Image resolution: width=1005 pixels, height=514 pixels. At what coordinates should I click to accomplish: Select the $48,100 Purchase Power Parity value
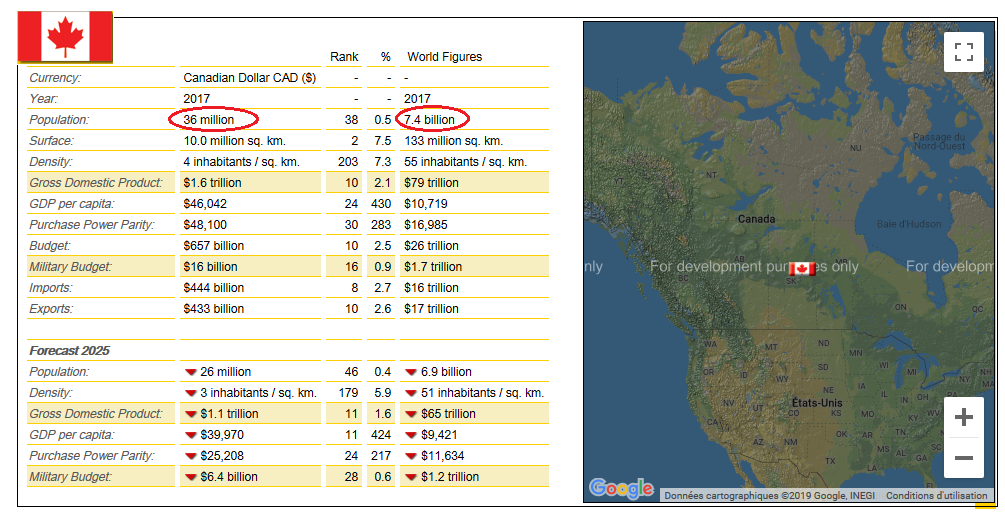pos(205,225)
